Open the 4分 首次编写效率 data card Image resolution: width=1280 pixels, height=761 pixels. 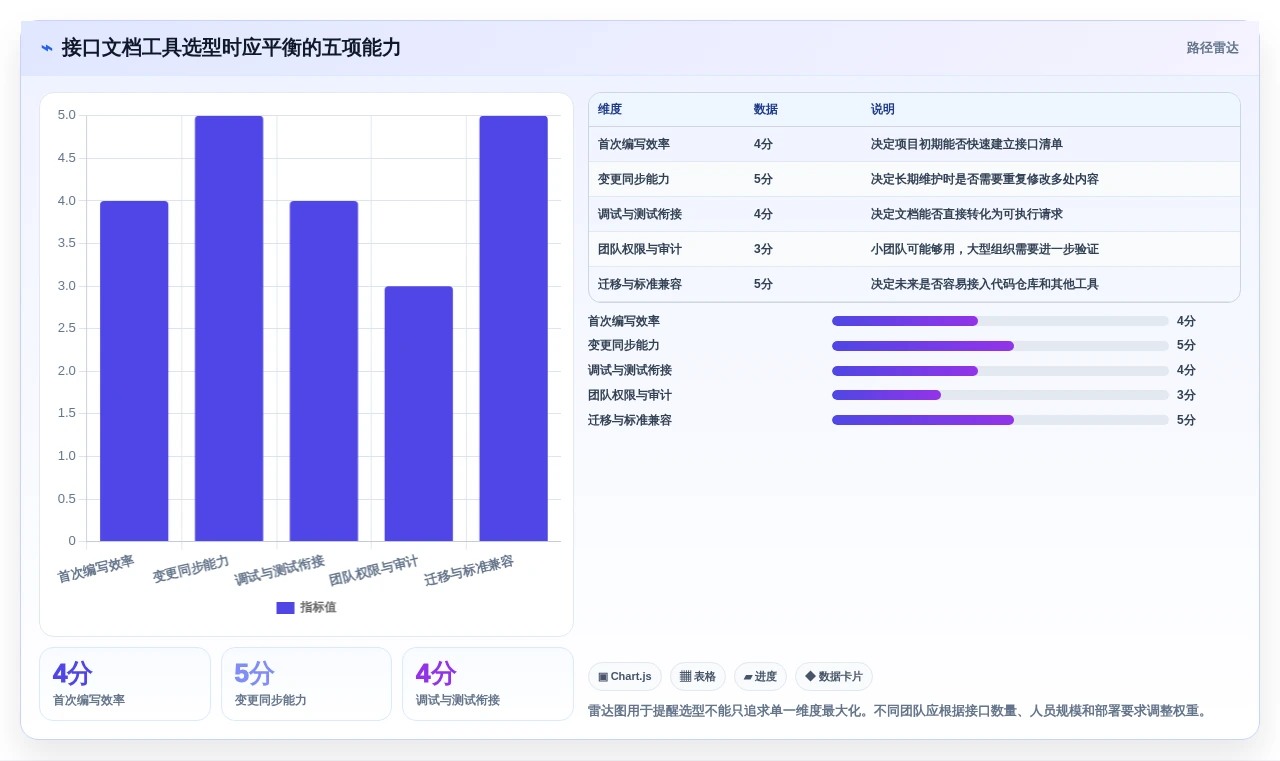click(x=125, y=684)
